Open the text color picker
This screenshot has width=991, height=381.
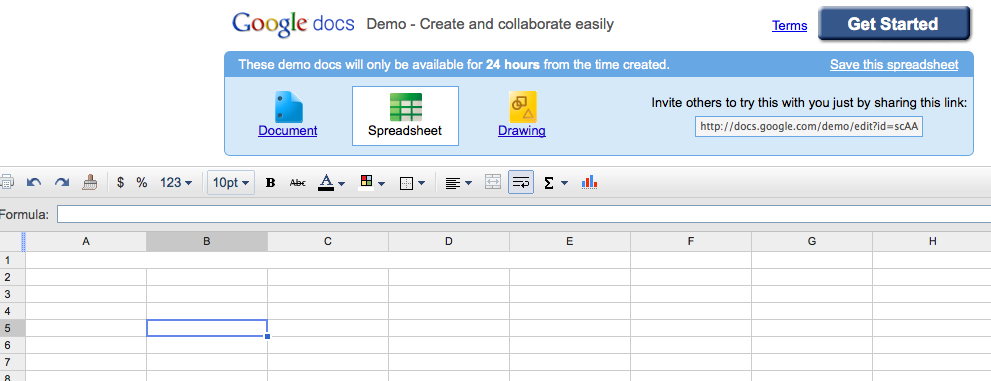[x=331, y=183]
